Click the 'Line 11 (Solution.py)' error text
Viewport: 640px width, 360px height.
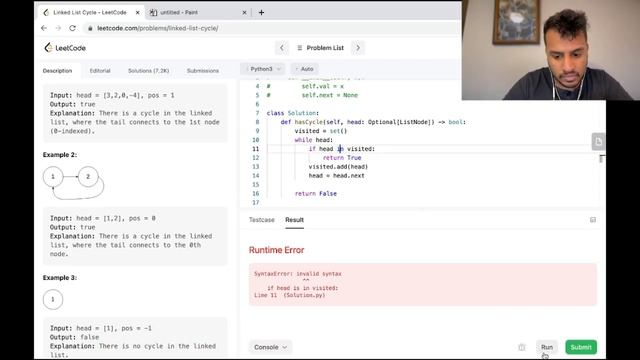point(289,295)
